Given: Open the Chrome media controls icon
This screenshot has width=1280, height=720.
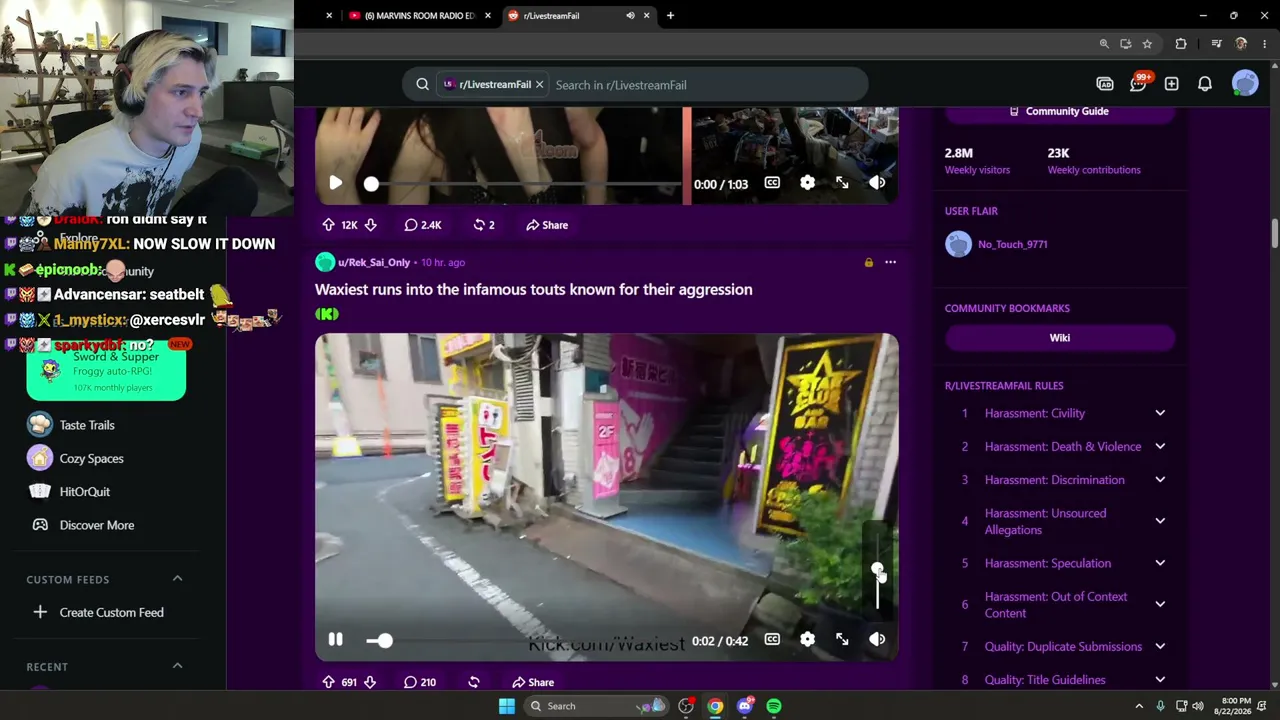Looking at the screenshot, I should [x=1216, y=44].
